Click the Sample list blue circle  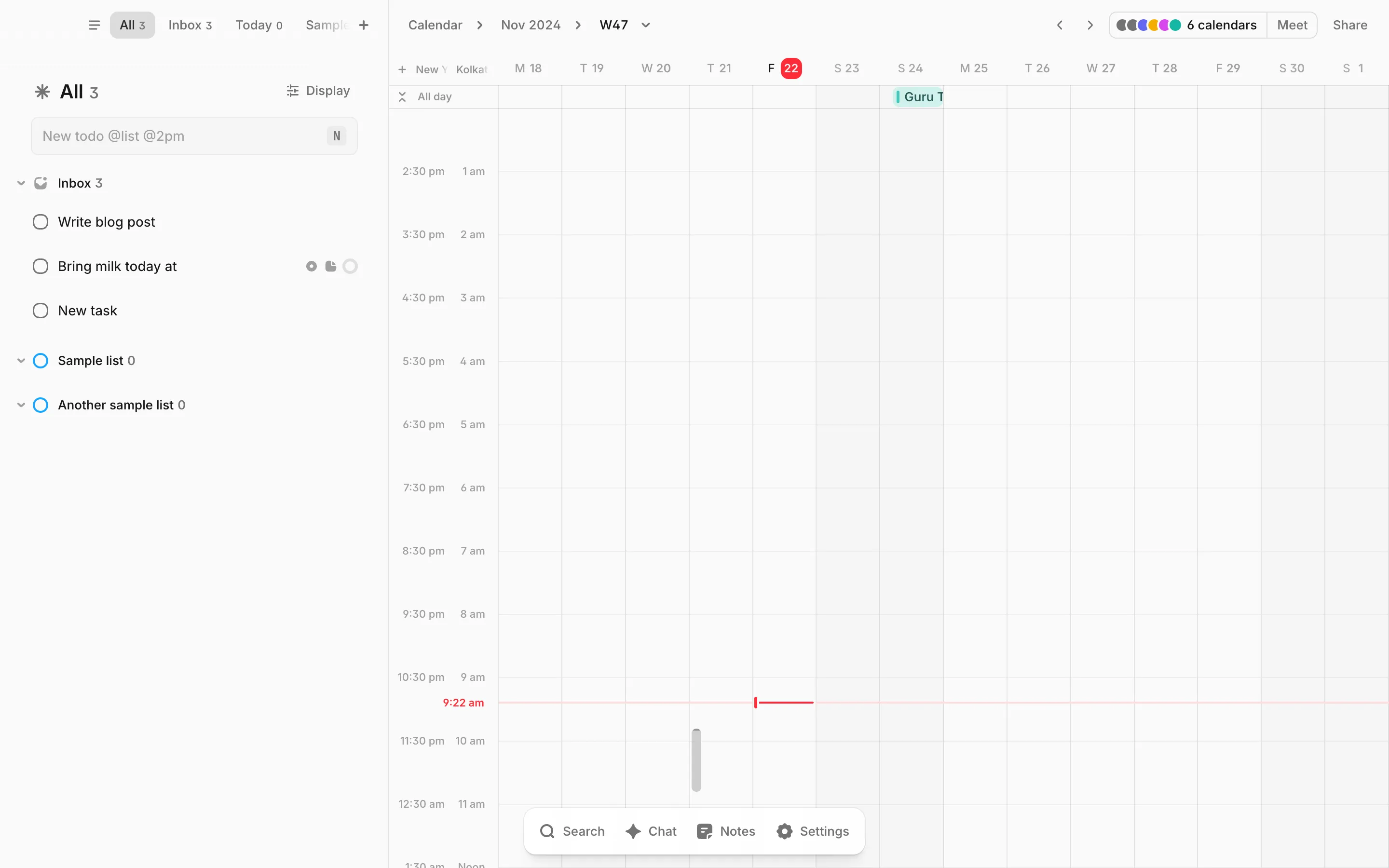(x=41, y=361)
